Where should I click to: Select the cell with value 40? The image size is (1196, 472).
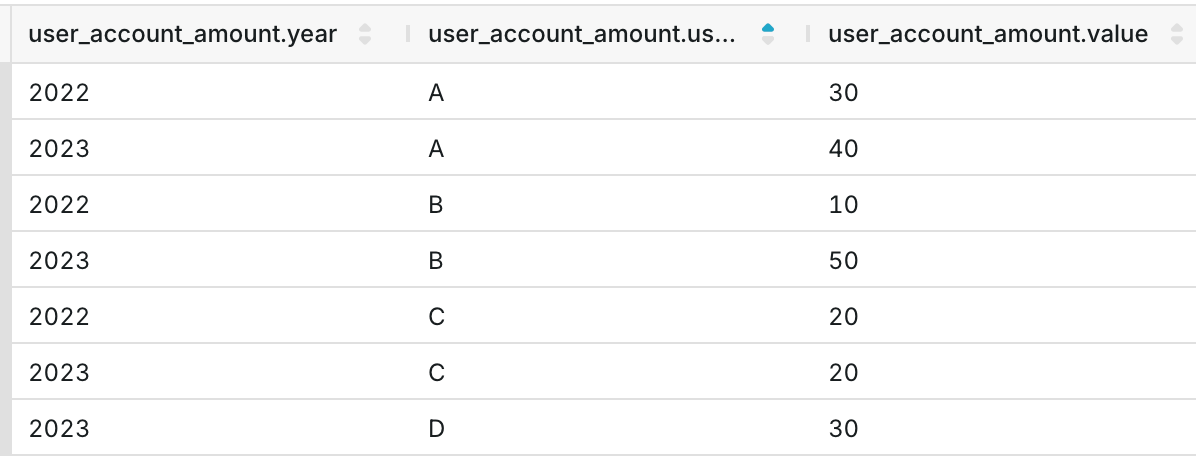click(844, 149)
